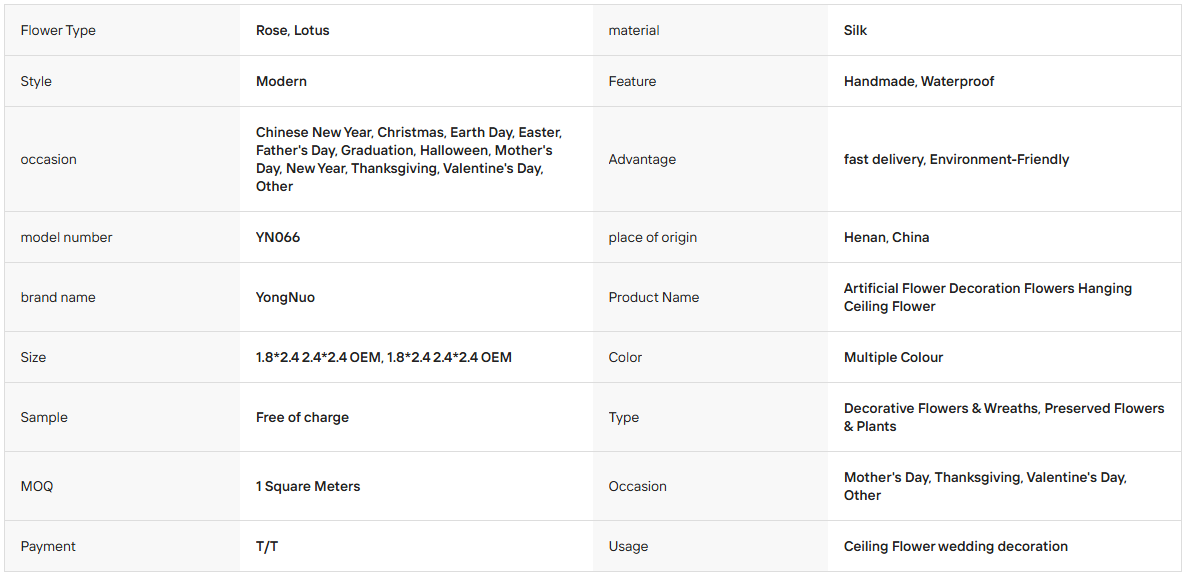
Task: Click the model number value YN066
Action: tap(278, 237)
